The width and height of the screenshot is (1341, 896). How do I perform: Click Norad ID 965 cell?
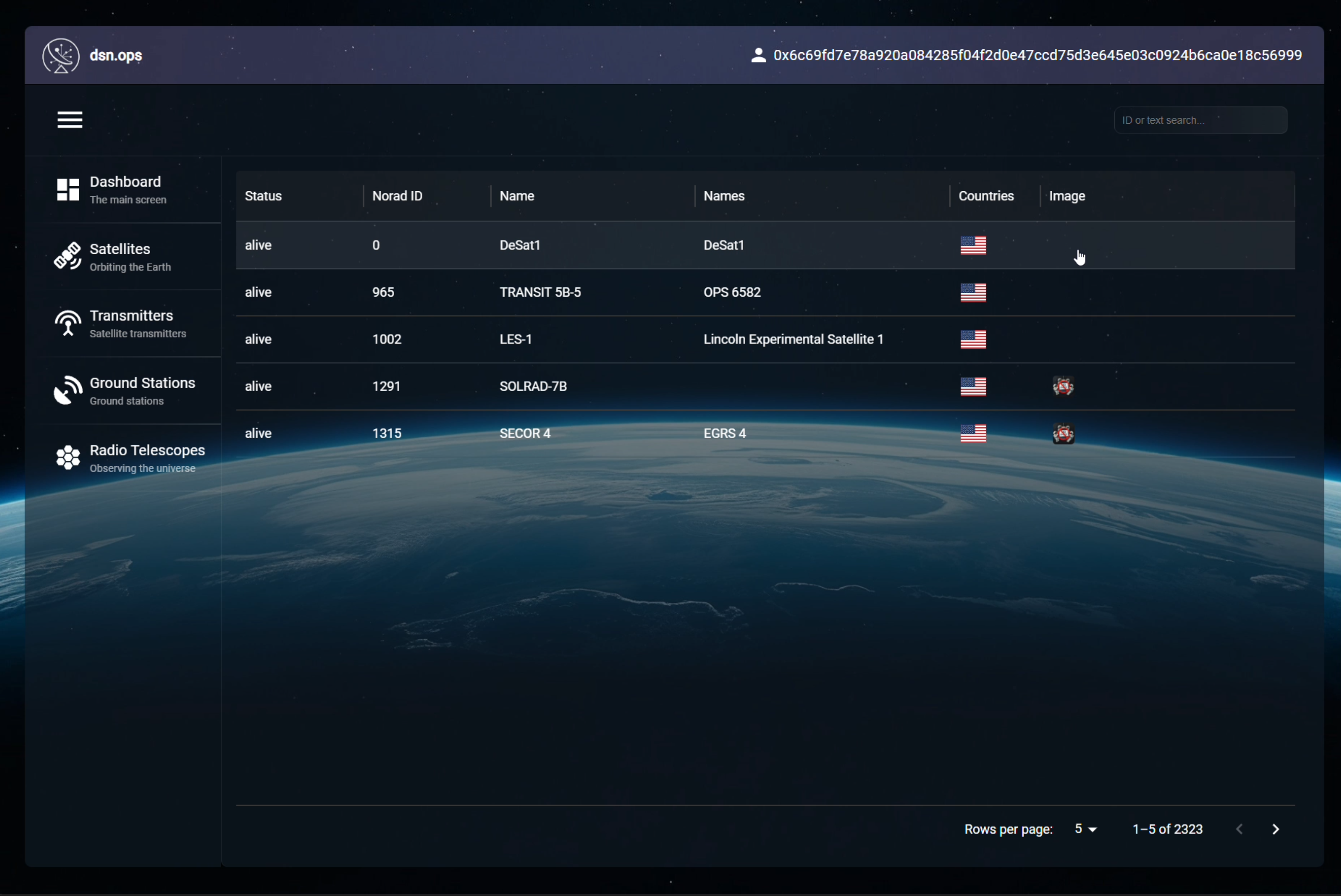pos(383,292)
